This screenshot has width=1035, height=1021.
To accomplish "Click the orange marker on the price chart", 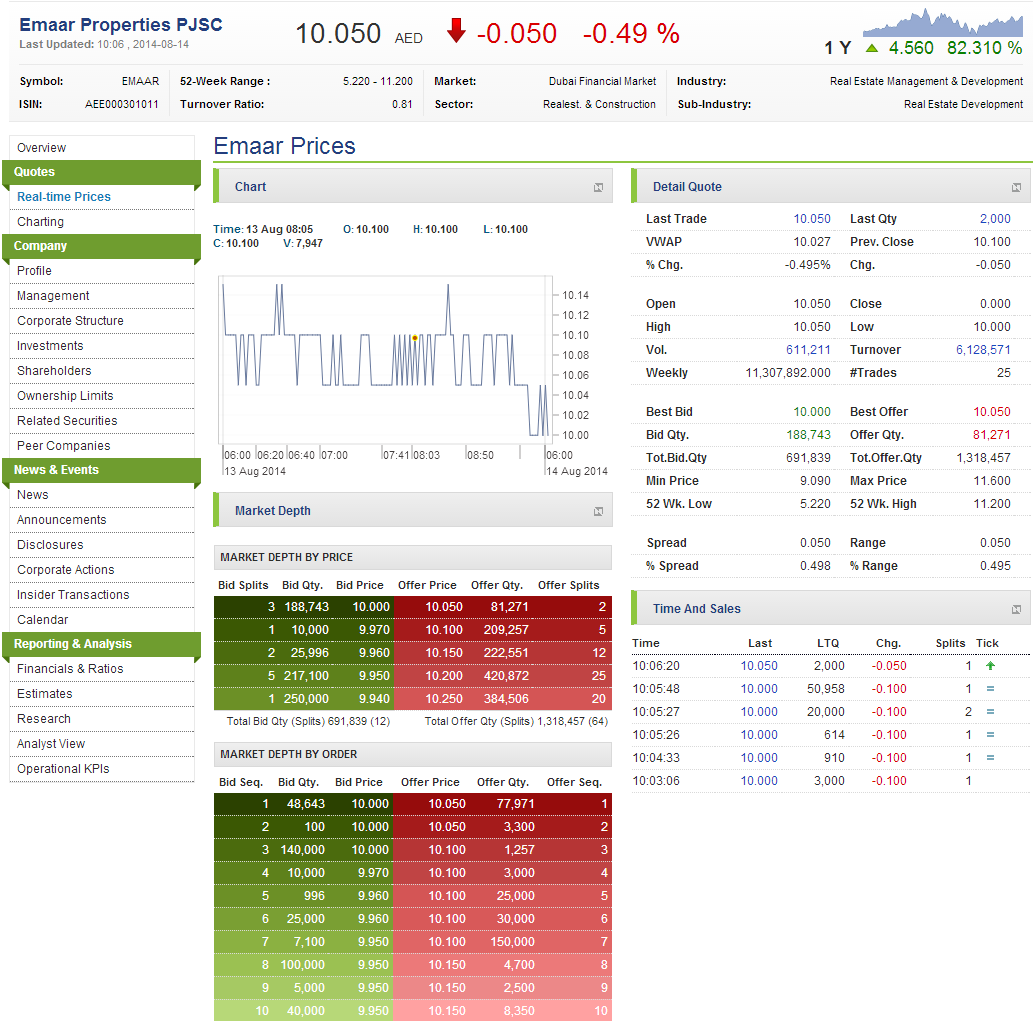I will pos(415,338).
